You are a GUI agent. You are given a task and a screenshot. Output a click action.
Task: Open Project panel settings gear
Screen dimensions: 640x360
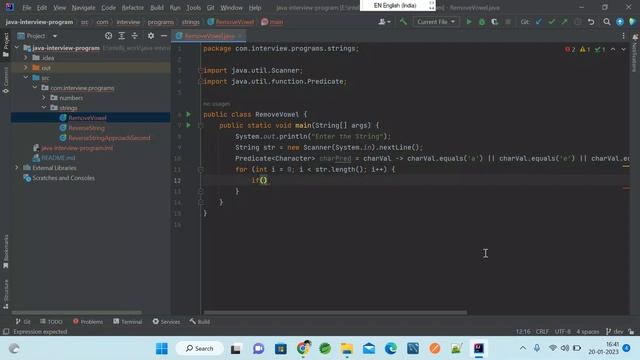(x=151, y=36)
